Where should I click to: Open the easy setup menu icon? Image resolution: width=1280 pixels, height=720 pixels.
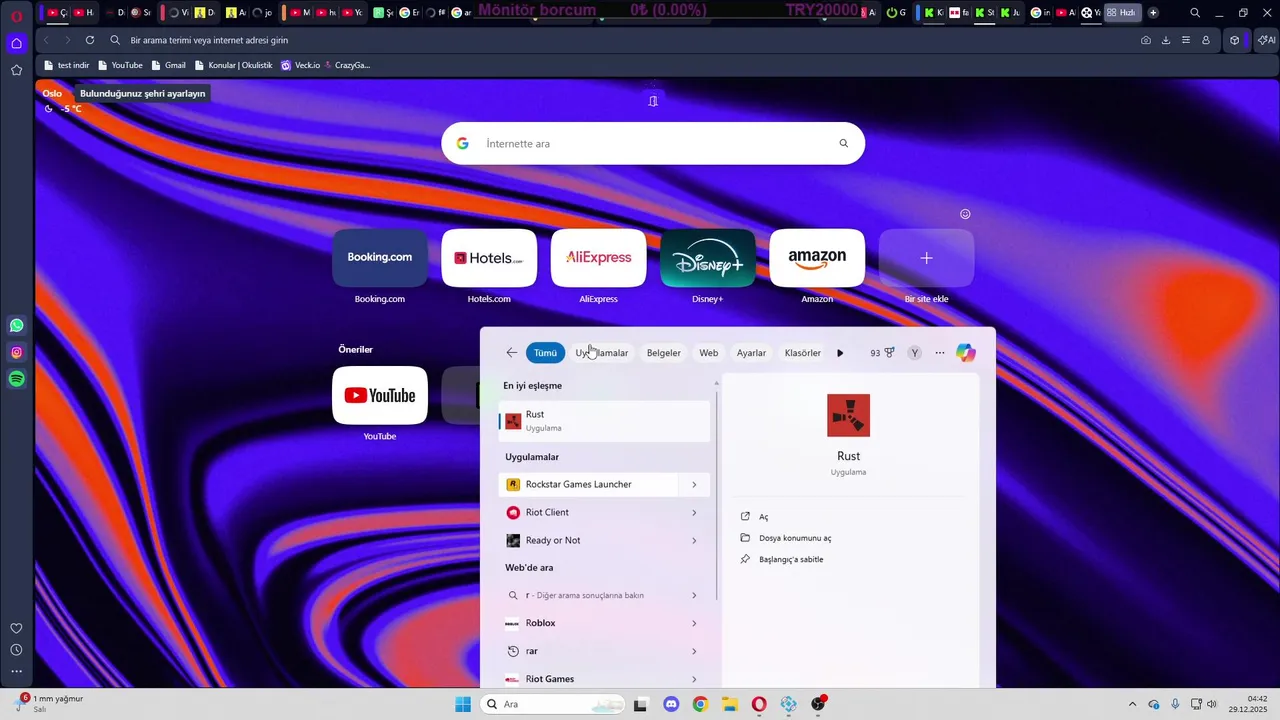[x=1185, y=40]
